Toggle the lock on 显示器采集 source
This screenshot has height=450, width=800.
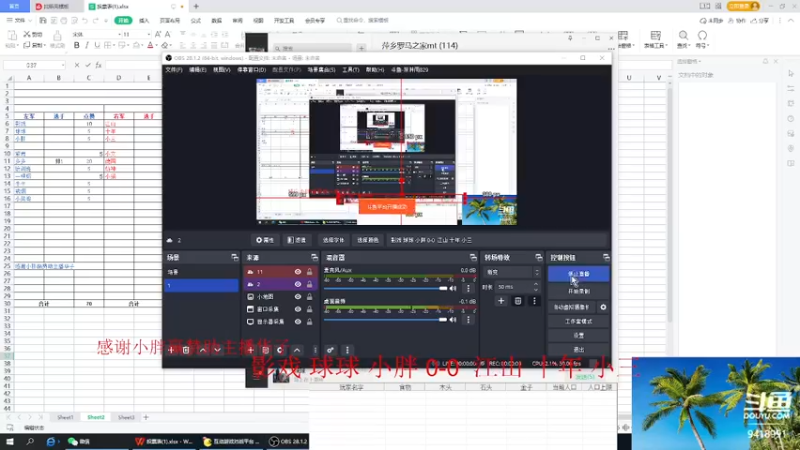point(309,322)
